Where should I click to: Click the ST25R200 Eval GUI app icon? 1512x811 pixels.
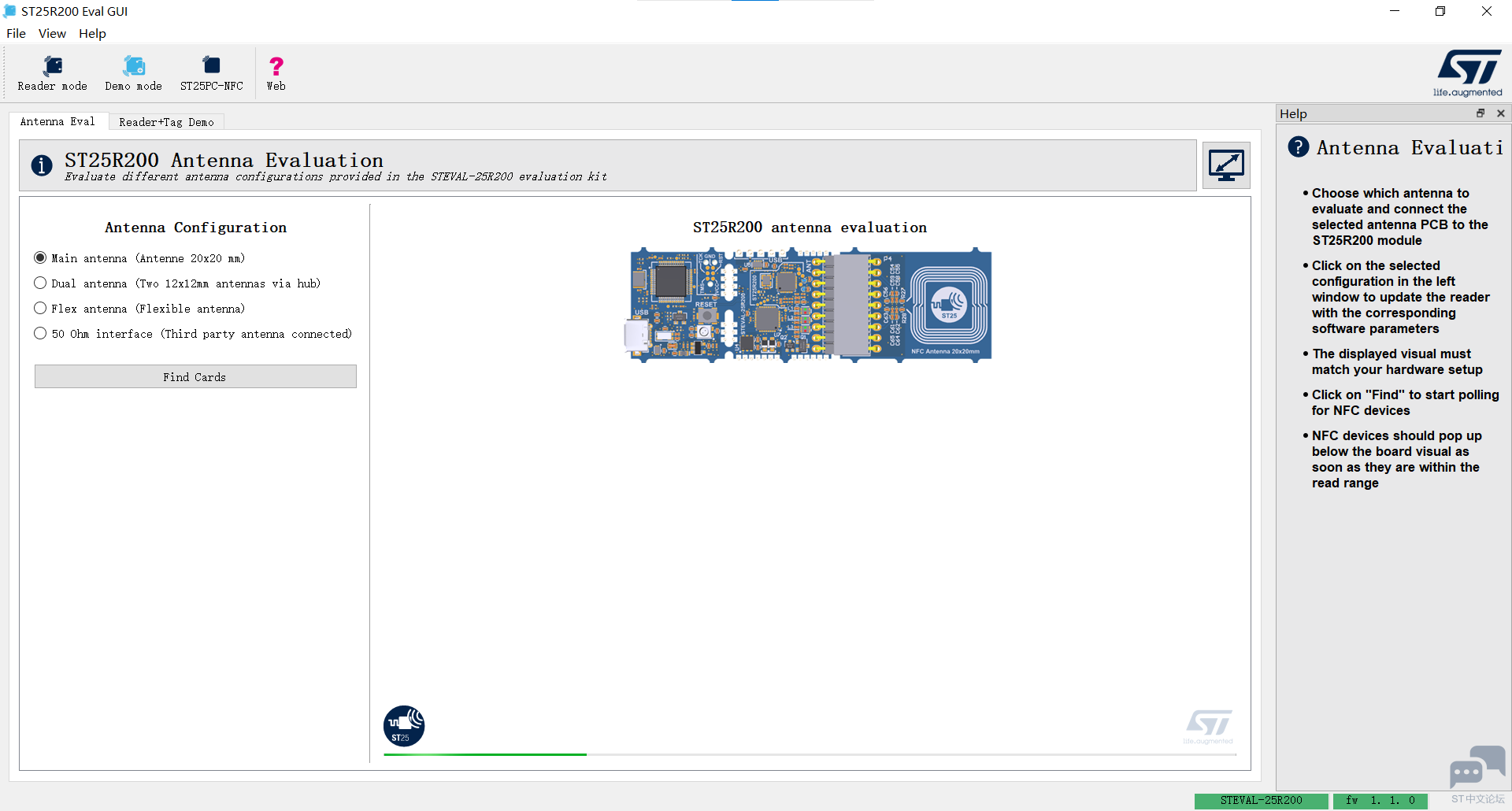point(9,11)
